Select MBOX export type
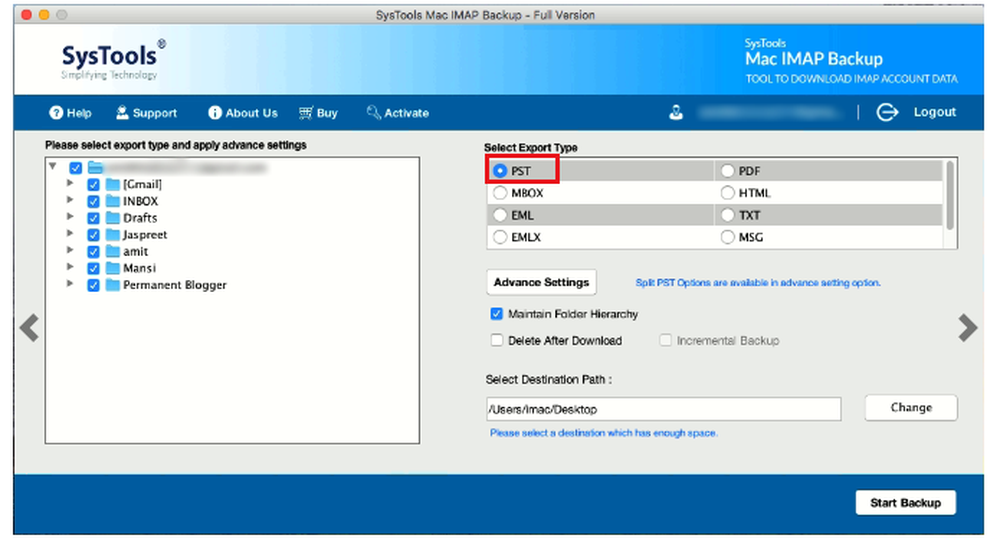The width and height of the screenshot is (1000, 549). pos(500,193)
